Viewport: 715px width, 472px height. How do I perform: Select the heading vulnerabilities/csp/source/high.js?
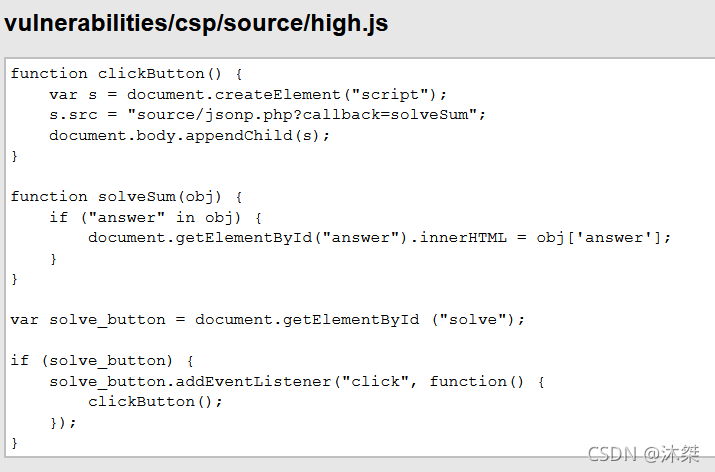click(x=196, y=24)
